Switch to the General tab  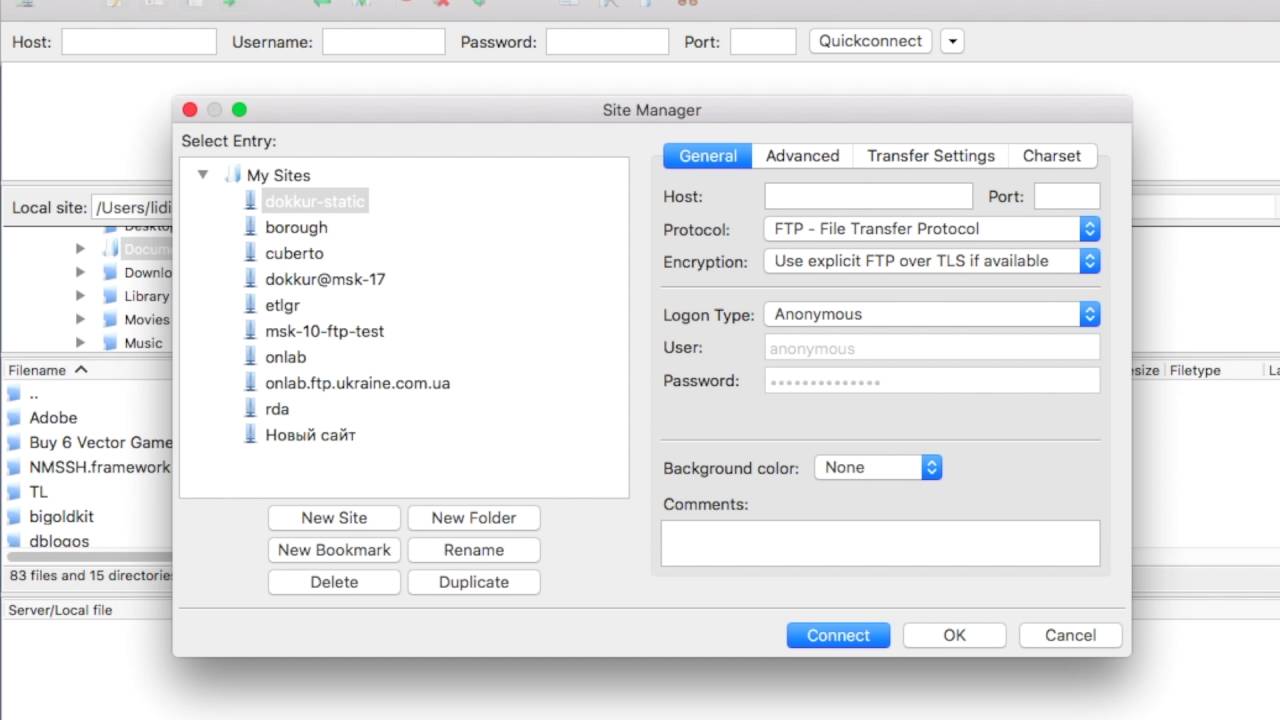(x=708, y=156)
